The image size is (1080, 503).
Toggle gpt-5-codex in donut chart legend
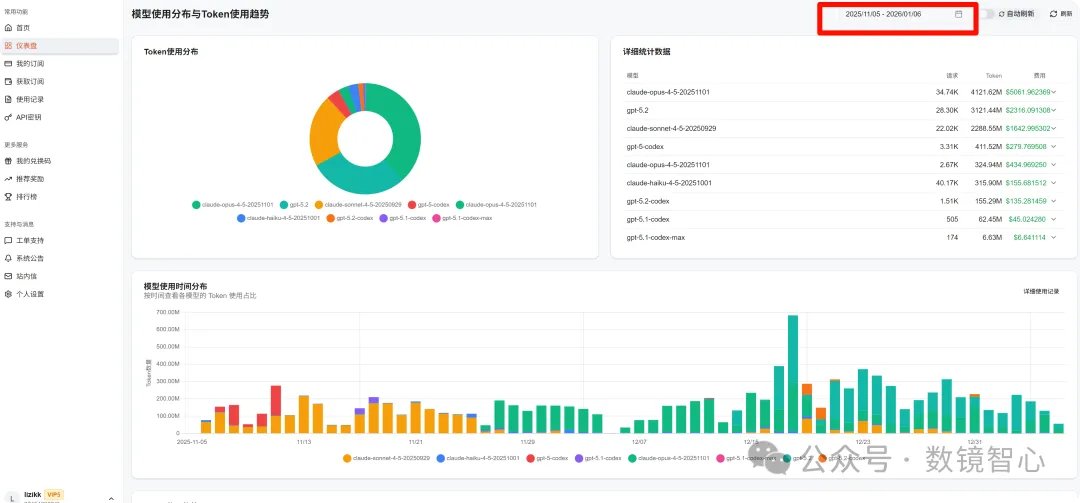click(429, 205)
